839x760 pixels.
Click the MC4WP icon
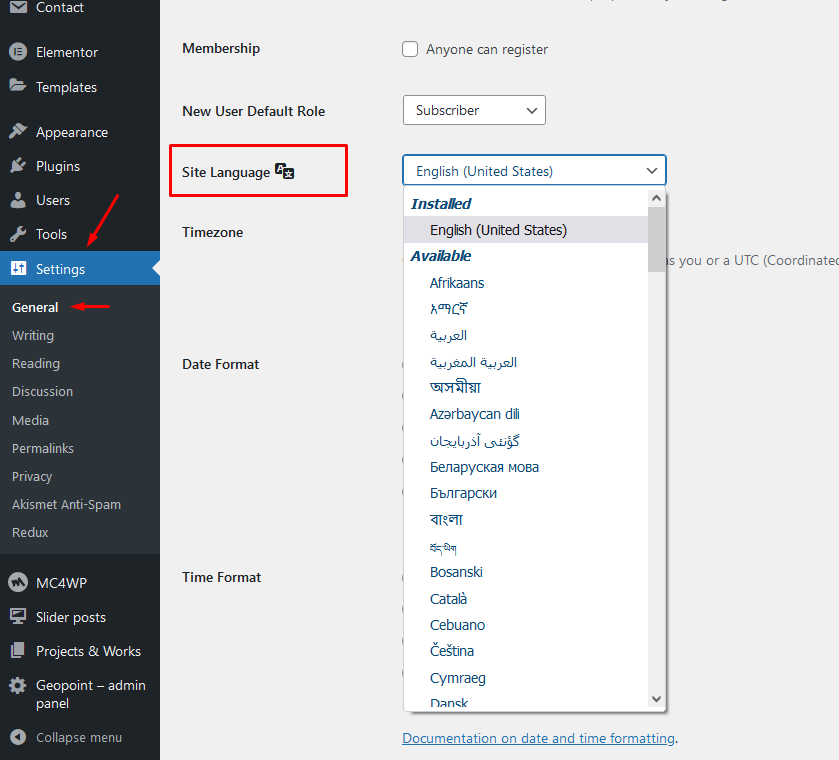pos(17,582)
